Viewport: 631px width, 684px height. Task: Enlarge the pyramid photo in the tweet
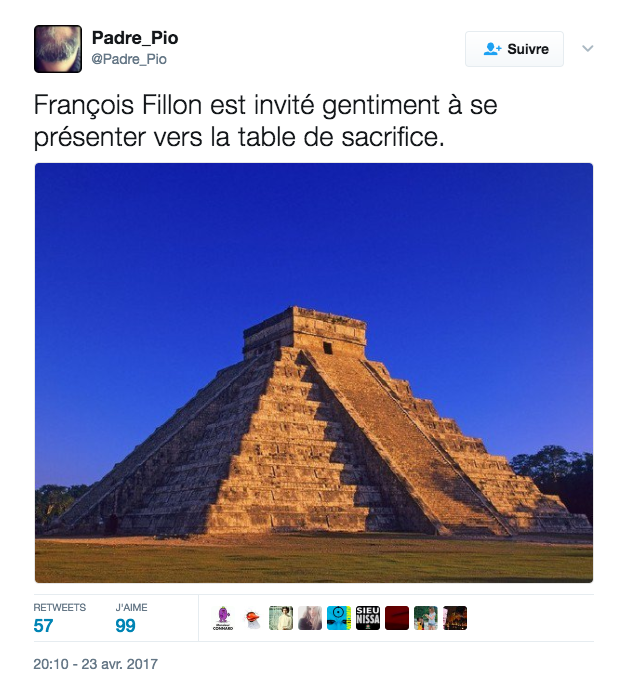click(314, 373)
